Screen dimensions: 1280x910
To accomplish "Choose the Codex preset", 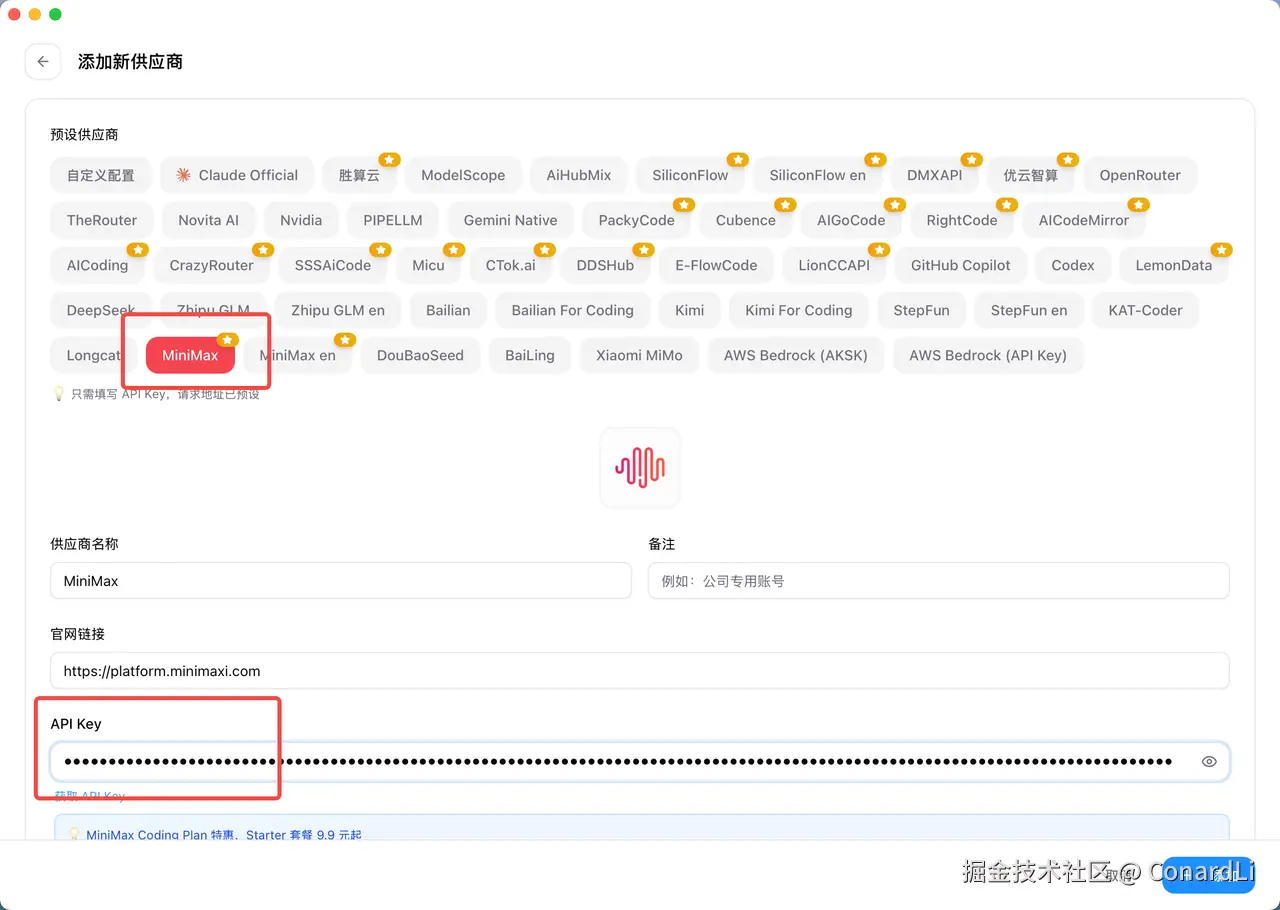I will click(1073, 265).
